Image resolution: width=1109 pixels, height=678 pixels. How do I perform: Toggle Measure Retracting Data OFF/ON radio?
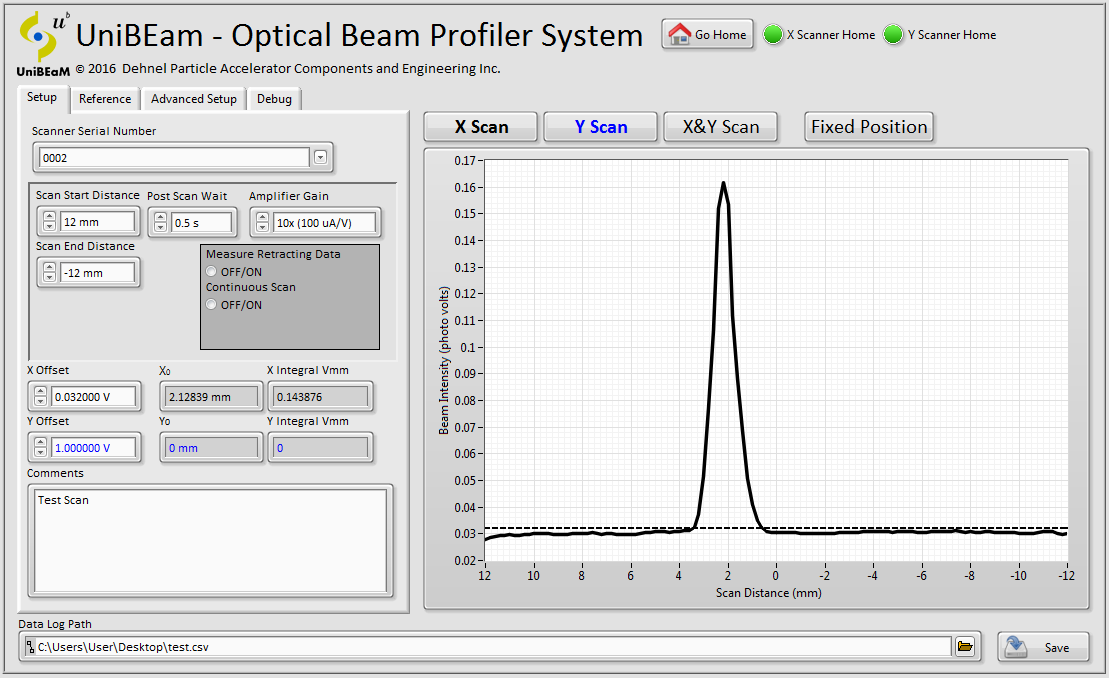coord(211,272)
